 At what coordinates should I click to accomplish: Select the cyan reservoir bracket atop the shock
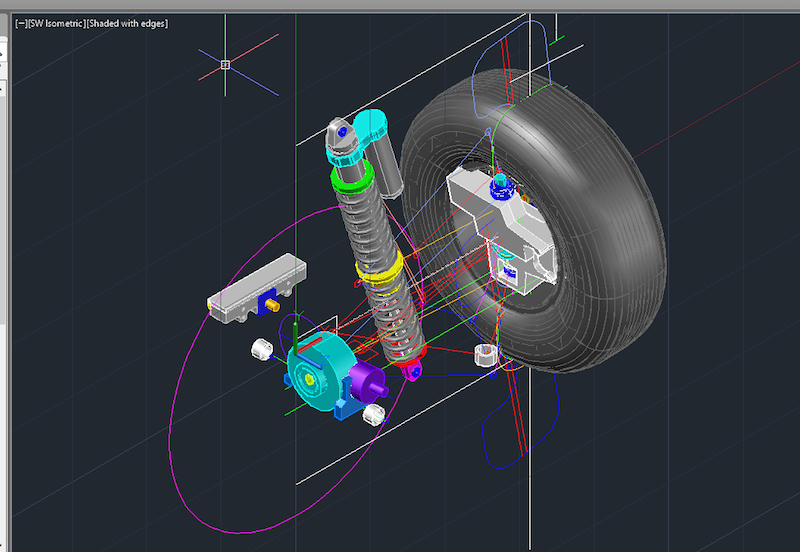tap(363, 137)
